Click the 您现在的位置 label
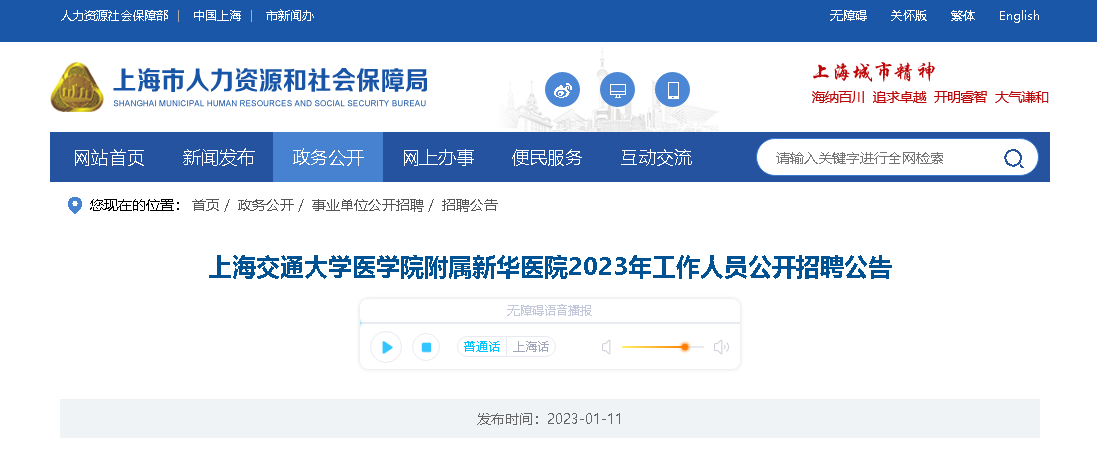Image resolution: width=1097 pixels, height=458 pixels. pyautogui.click(x=136, y=206)
